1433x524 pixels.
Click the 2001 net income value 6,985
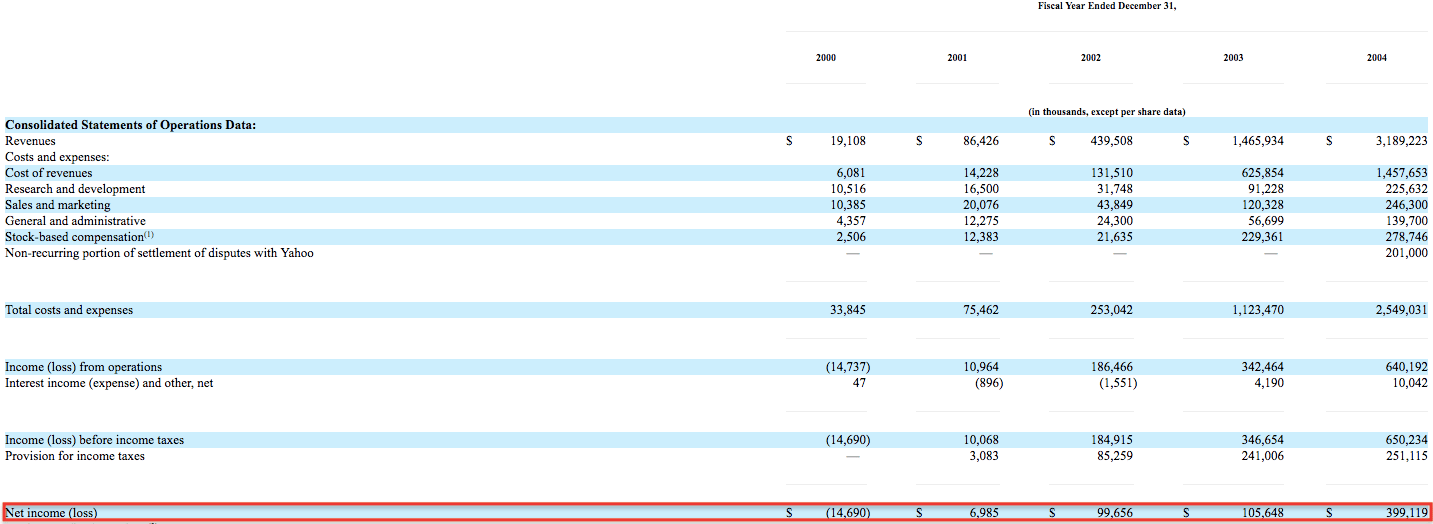983,513
